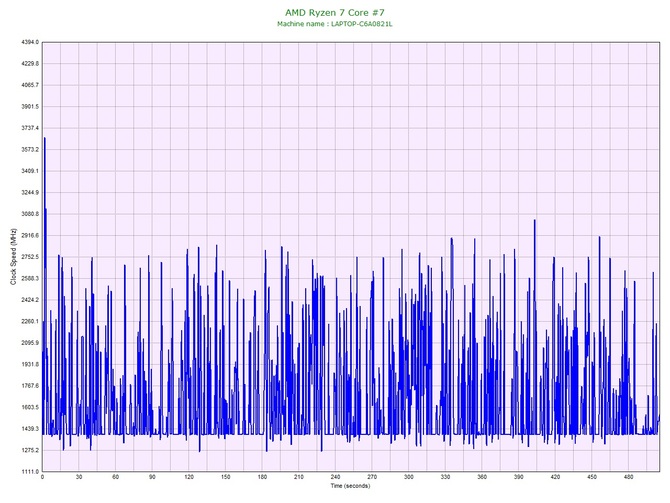Screen dimensions: 670x503
Task: Click the 30 seconds tick label
Action: point(79,477)
